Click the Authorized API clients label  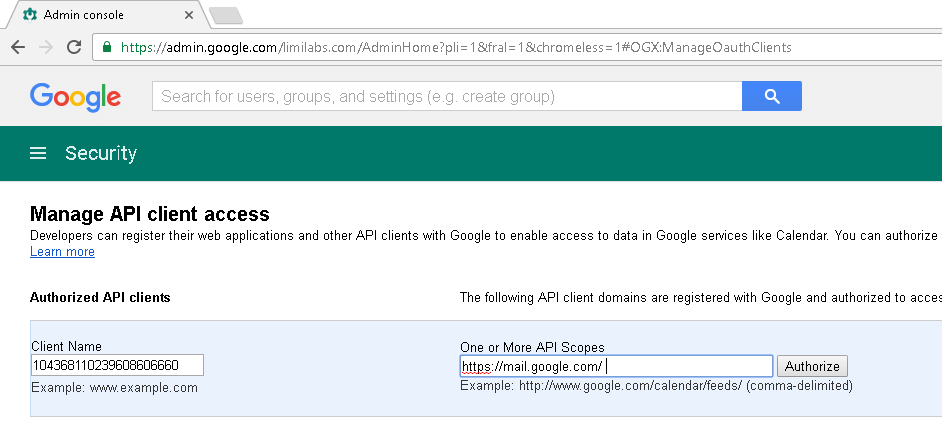pyautogui.click(x=100, y=297)
